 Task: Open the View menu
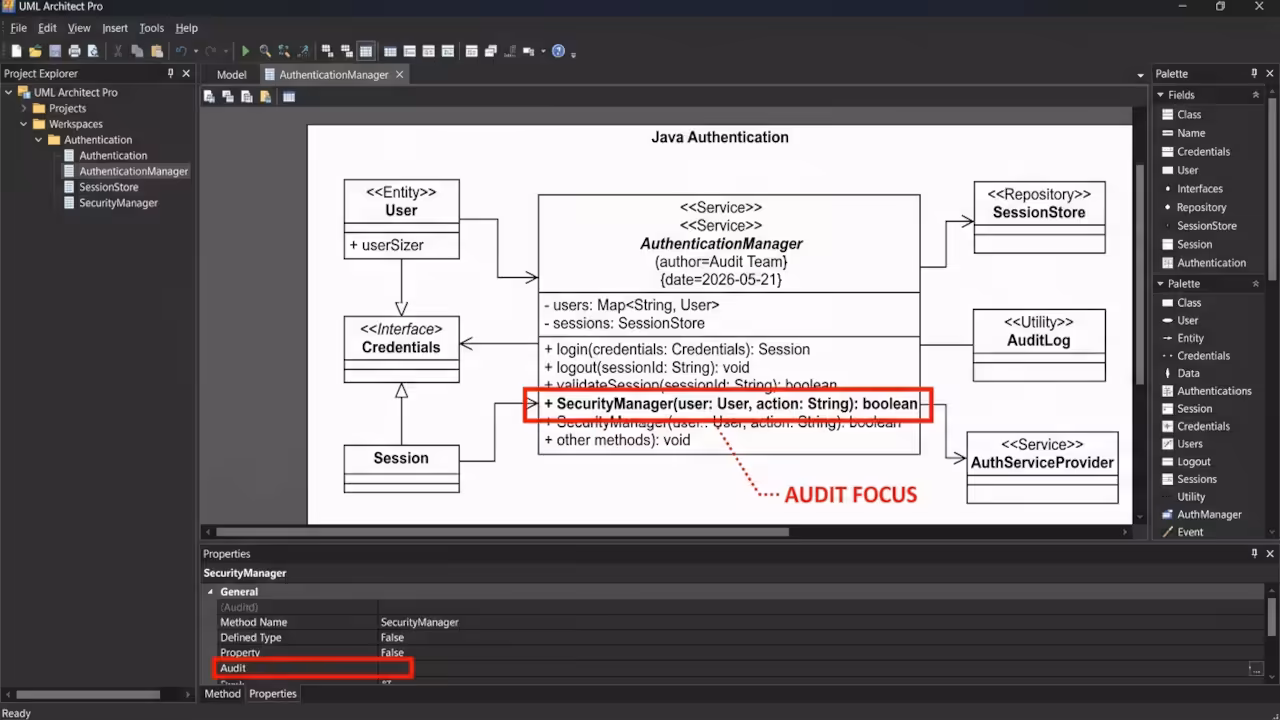coord(79,28)
